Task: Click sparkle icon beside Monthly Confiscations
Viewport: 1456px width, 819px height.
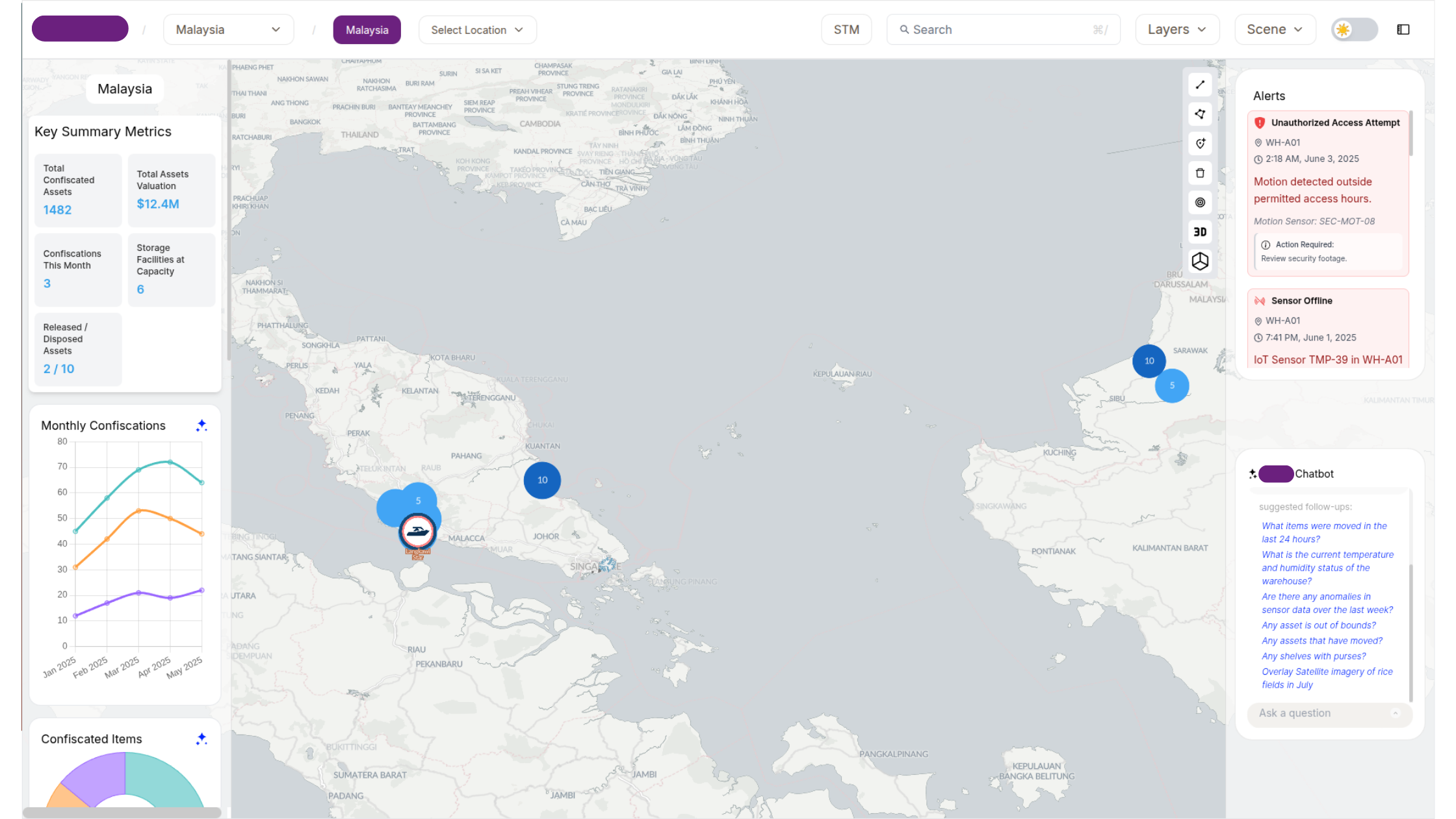Action: coord(201,425)
